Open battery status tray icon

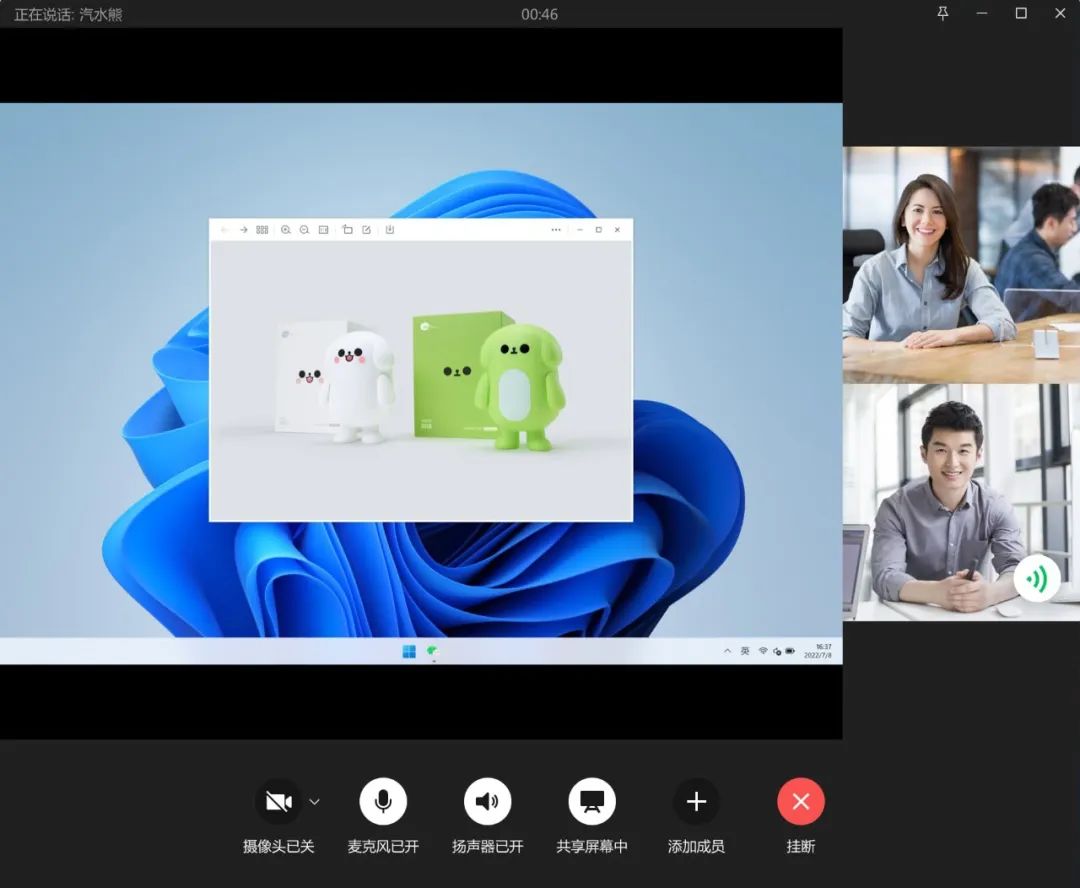click(790, 650)
